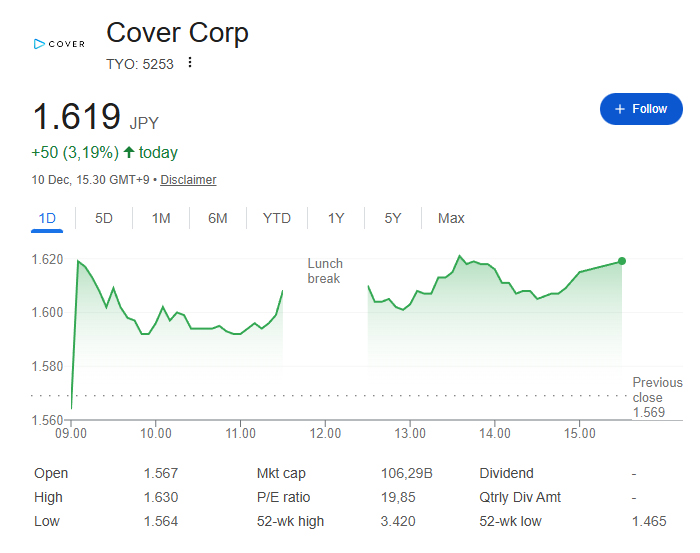
Task: Click the TYO: 5253 ticker text
Action: (x=140, y=64)
